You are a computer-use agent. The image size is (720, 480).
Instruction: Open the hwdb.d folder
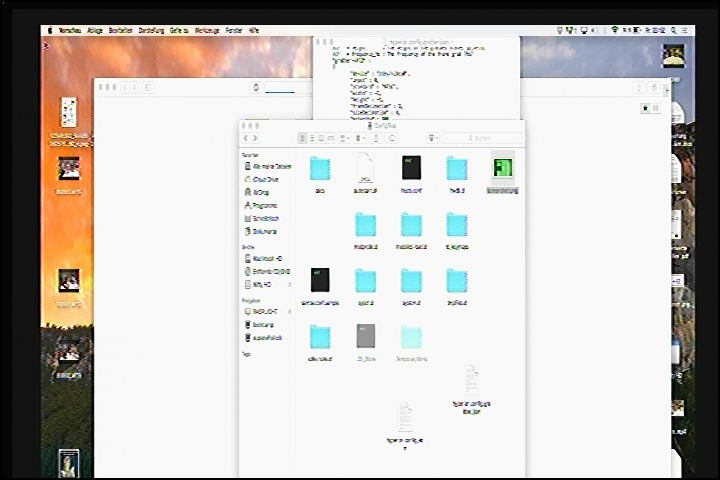coord(457,168)
